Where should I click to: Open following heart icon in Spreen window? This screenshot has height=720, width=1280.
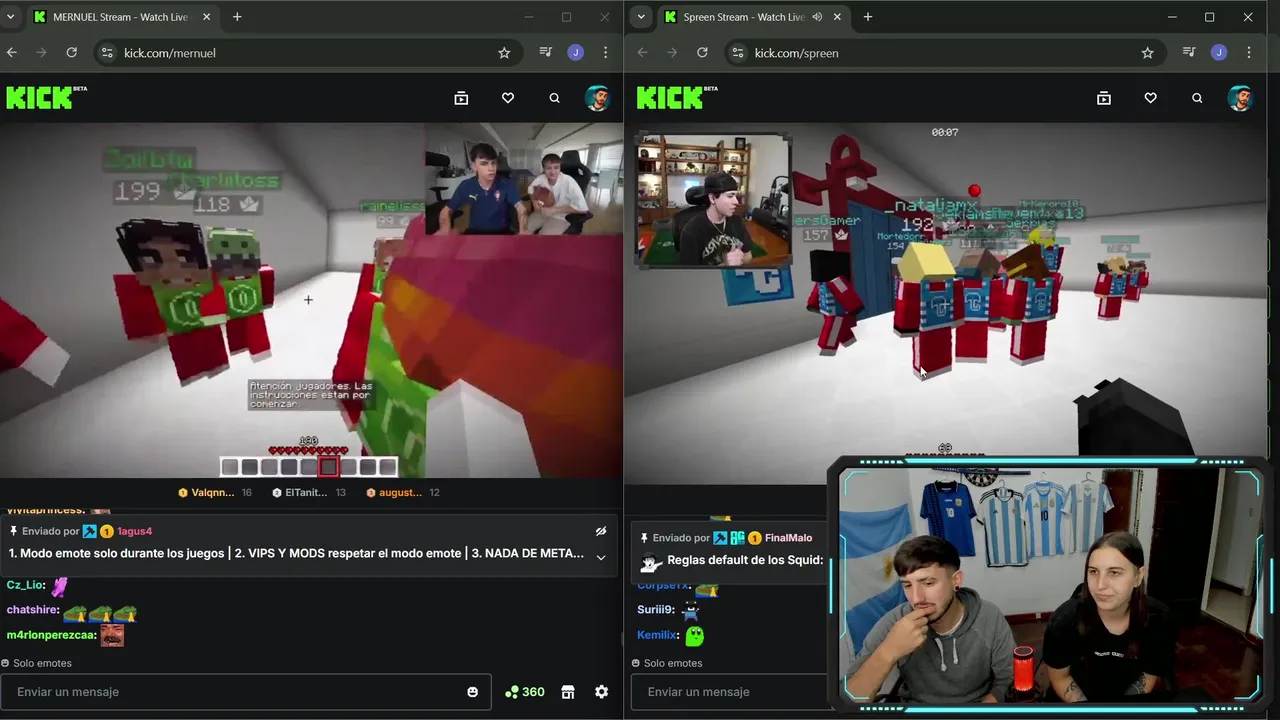coord(1151,98)
